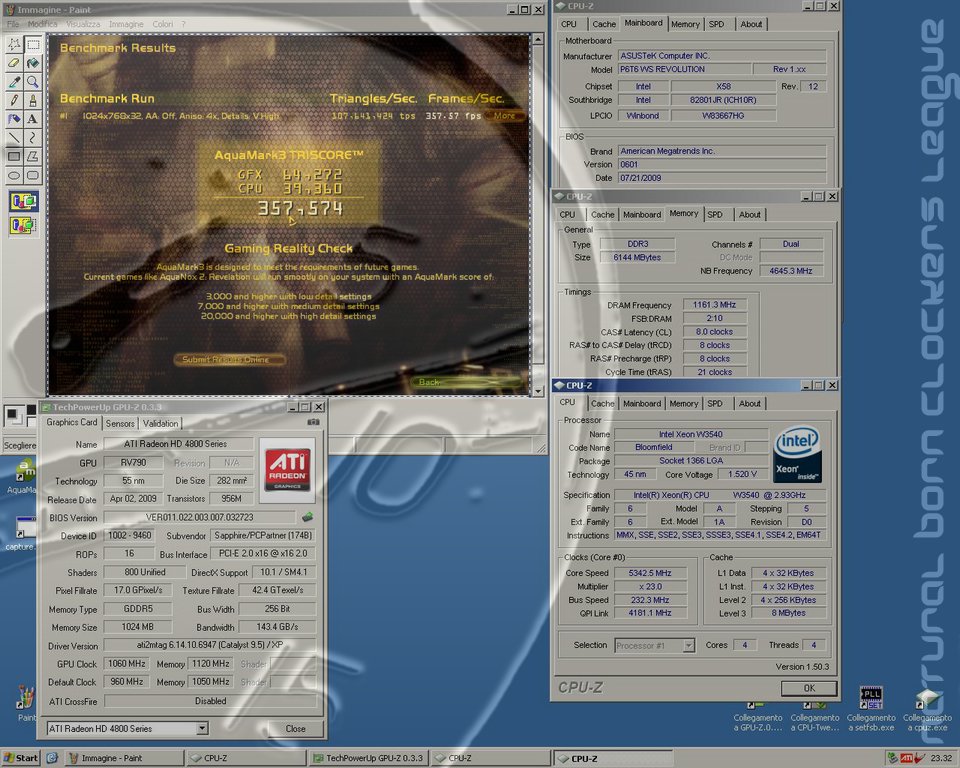Open Paint's Colori menu
The height and width of the screenshot is (768, 960).
pos(163,24)
